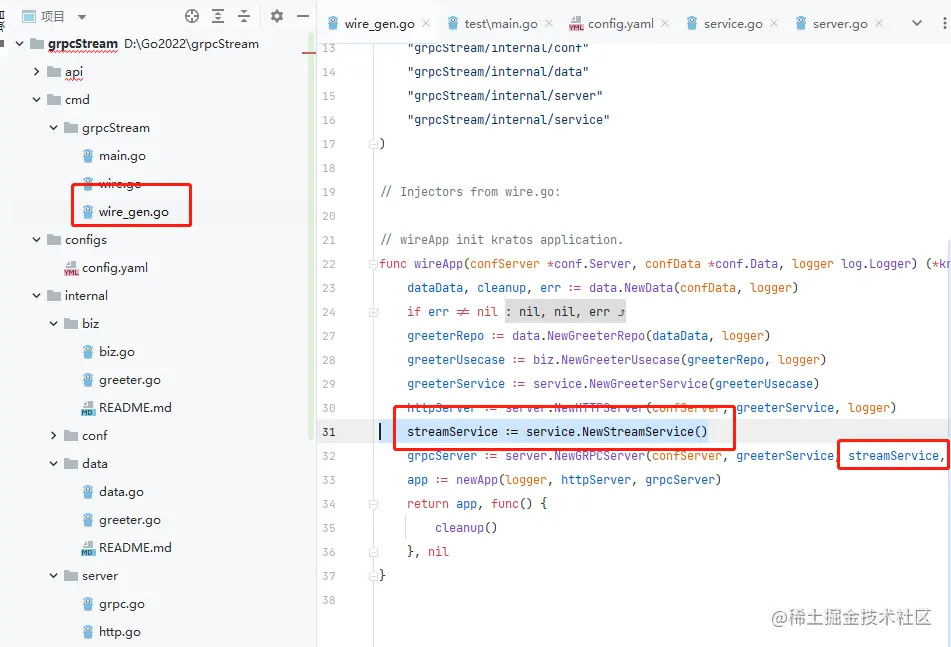
Task: Fold the import block at line 17
Action: pyautogui.click(x=373, y=144)
